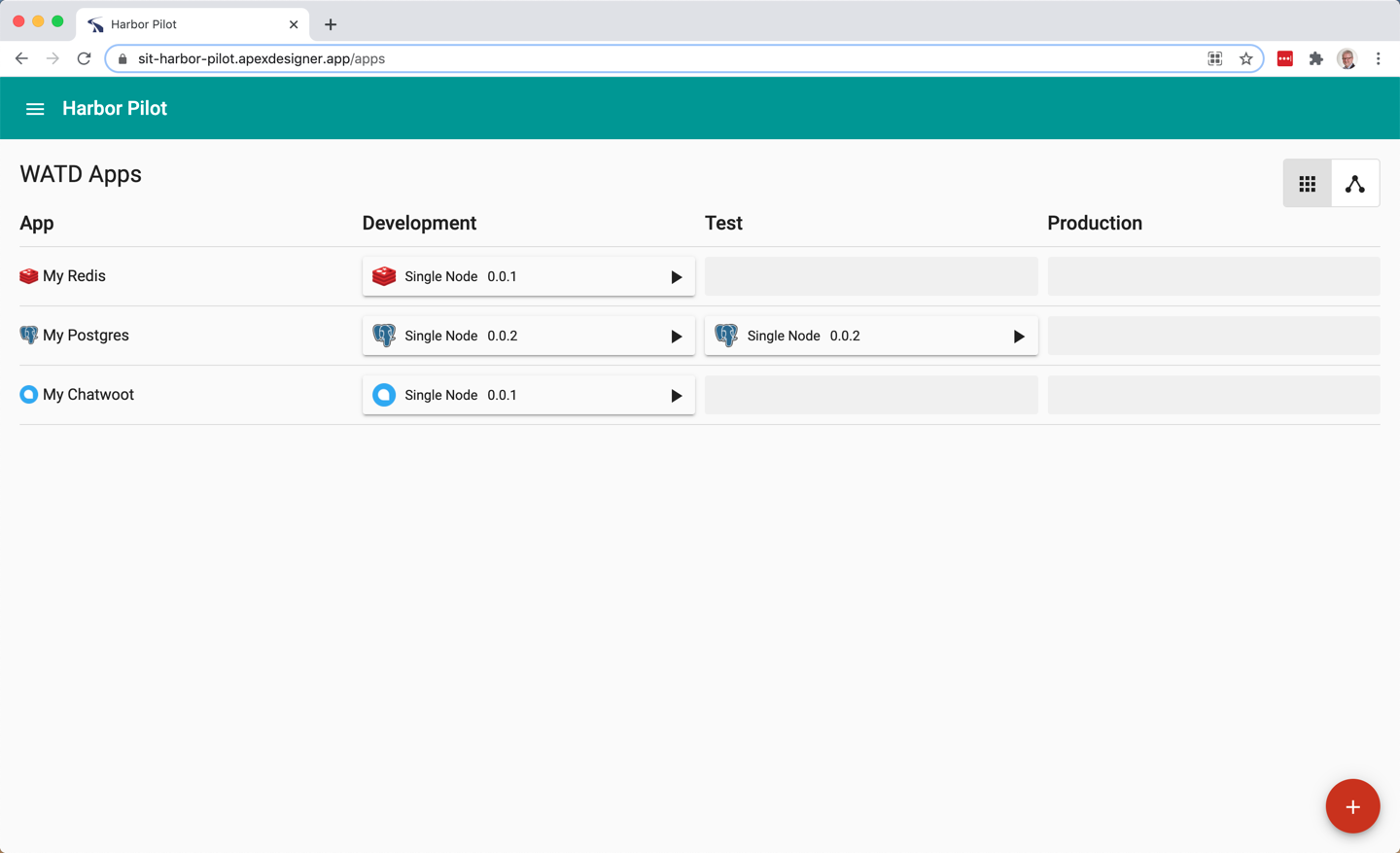Open the QR code icon in address bar
Screen dimensions: 1400x853
(x=1215, y=59)
